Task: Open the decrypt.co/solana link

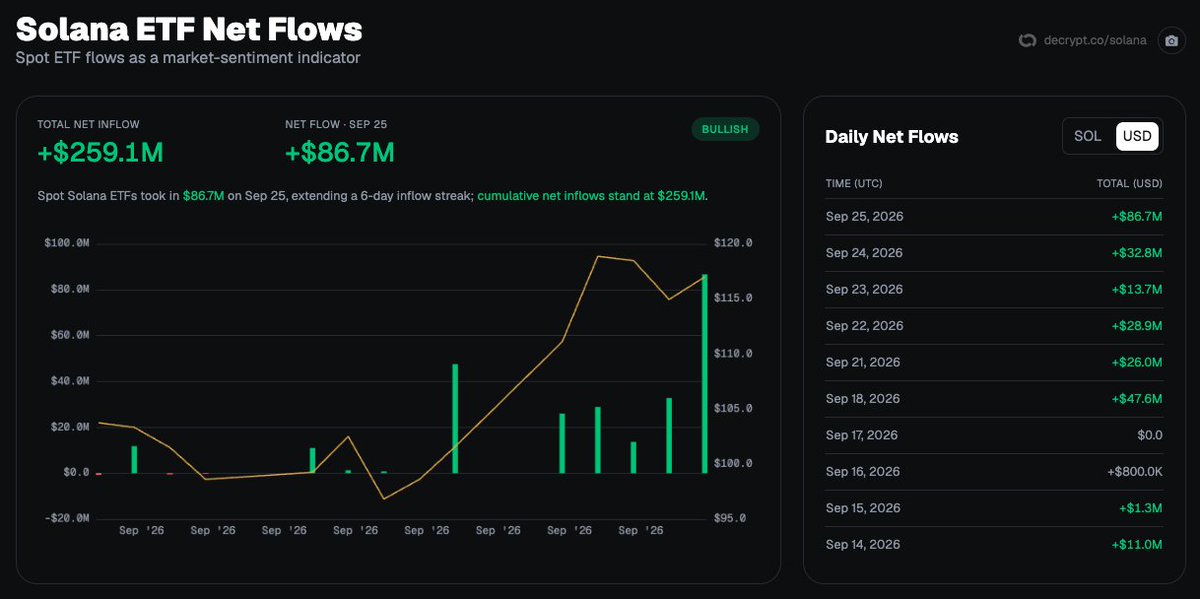Action: [x=1093, y=41]
